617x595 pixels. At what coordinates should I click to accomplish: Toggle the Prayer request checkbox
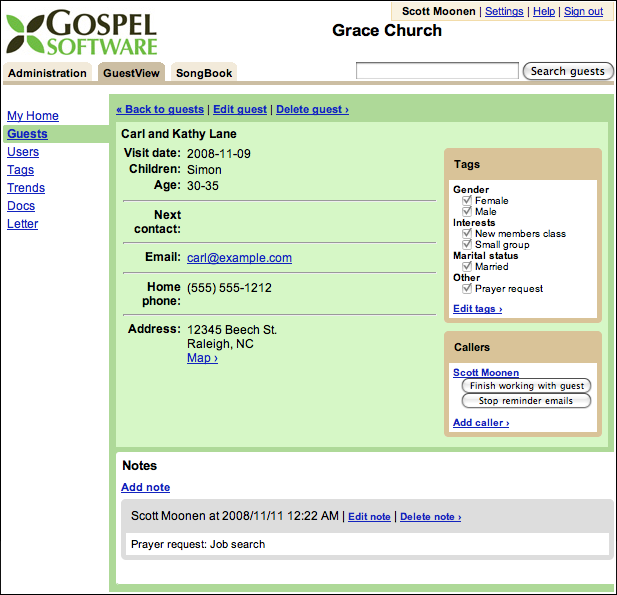(467, 288)
